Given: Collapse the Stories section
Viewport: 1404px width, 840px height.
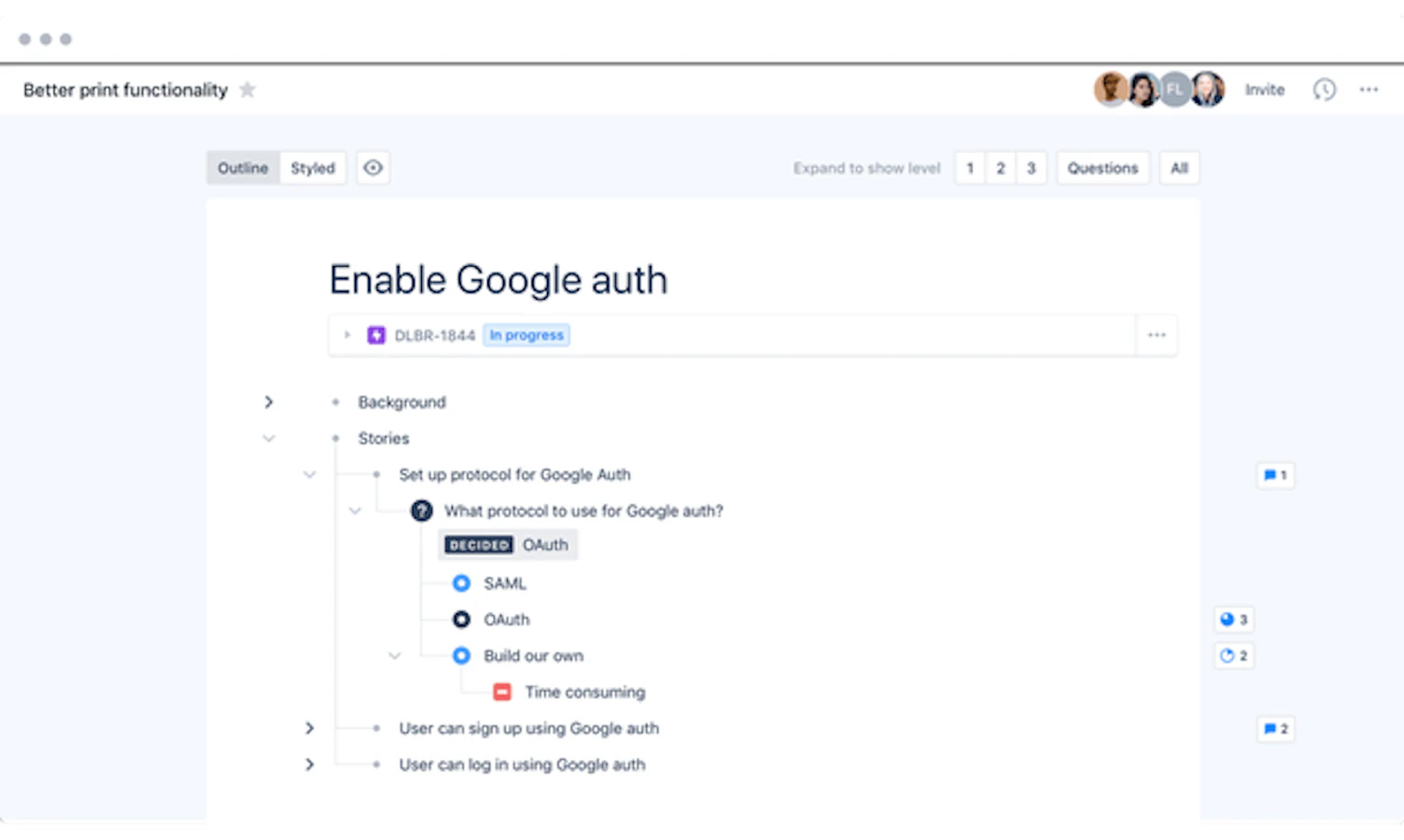Looking at the screenshot, I should click(269, 439).
